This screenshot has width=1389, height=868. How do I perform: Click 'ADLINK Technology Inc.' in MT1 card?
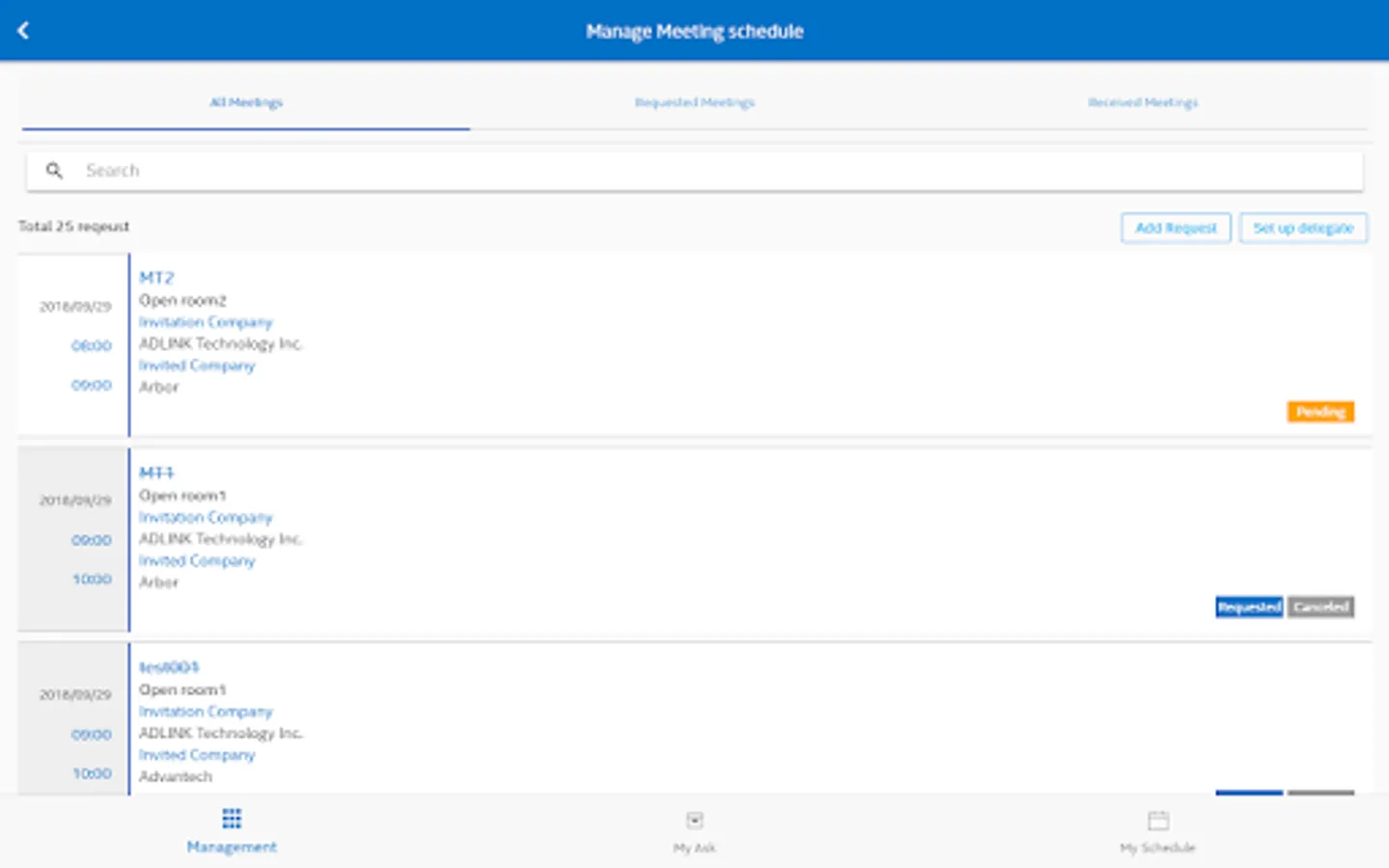coord(221,539)
